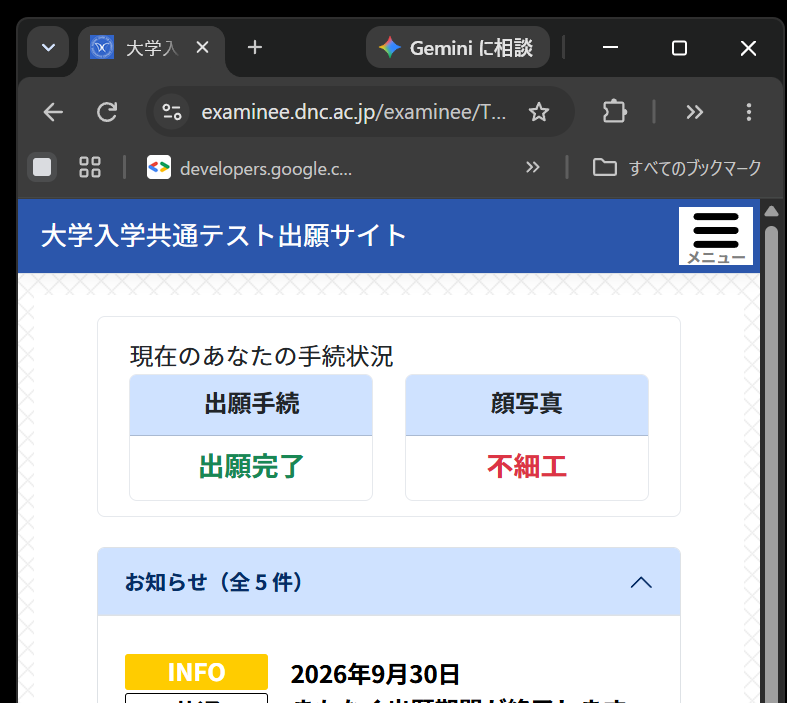The height and width of the screenshot is (703, 787).
Task: Click the 2026年9月30日 notice date
Action: click(375, 674)
